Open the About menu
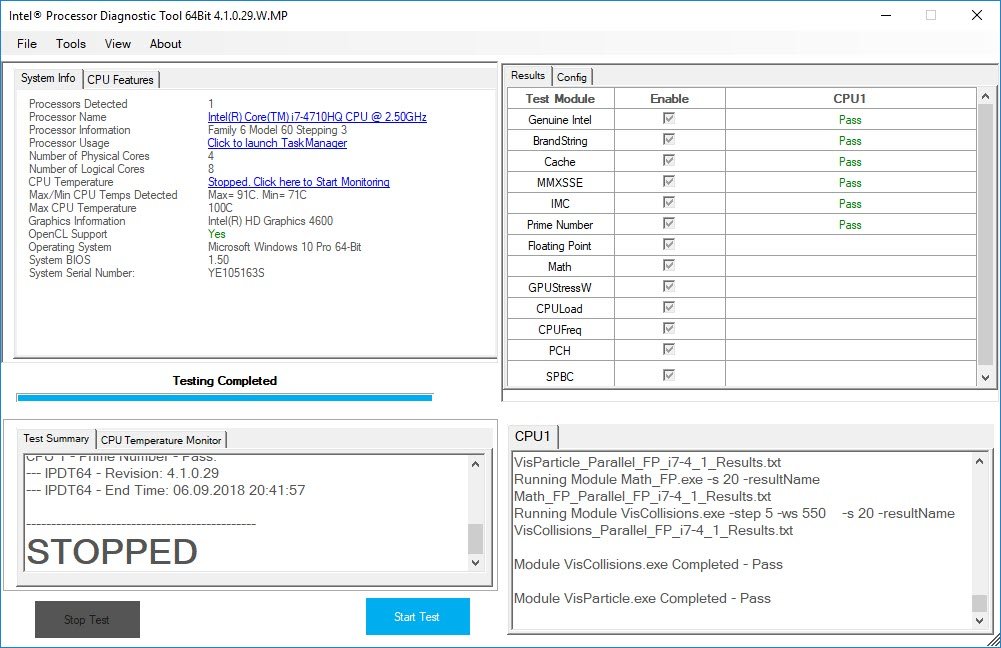Viewport: 1001px width, 648px height. pos(165,43)
